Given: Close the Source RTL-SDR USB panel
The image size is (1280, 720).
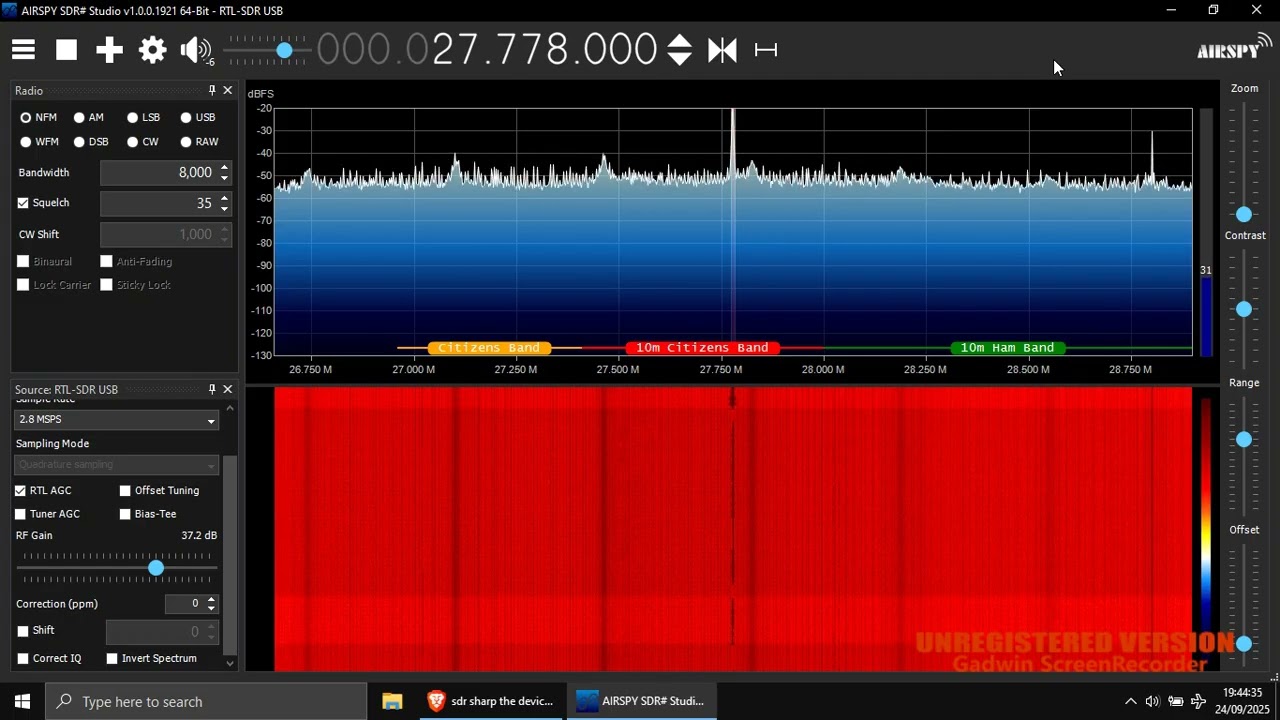Looking at the screenshot, I should 228,389.
